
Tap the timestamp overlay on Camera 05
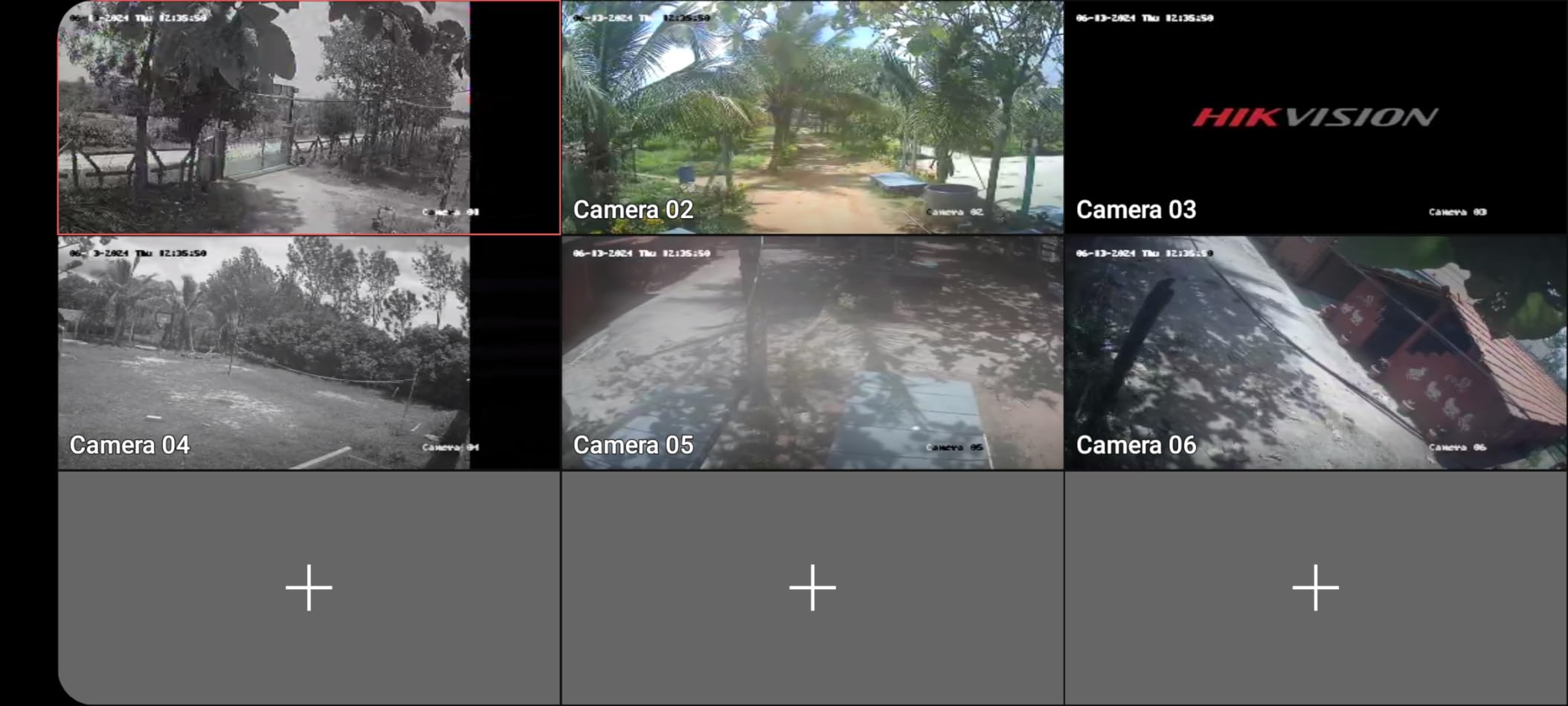pyautogui.click(x=641, y=253)
